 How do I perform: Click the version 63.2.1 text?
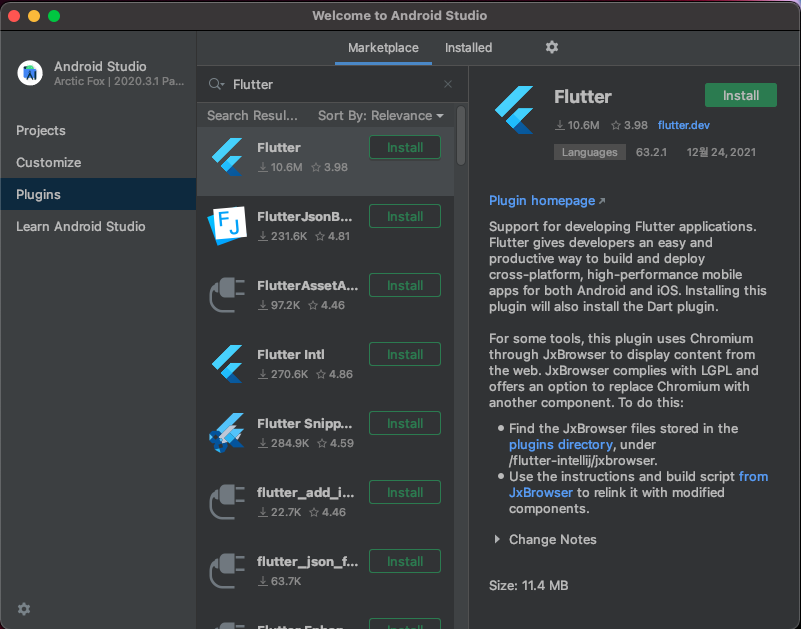point(651,152)
